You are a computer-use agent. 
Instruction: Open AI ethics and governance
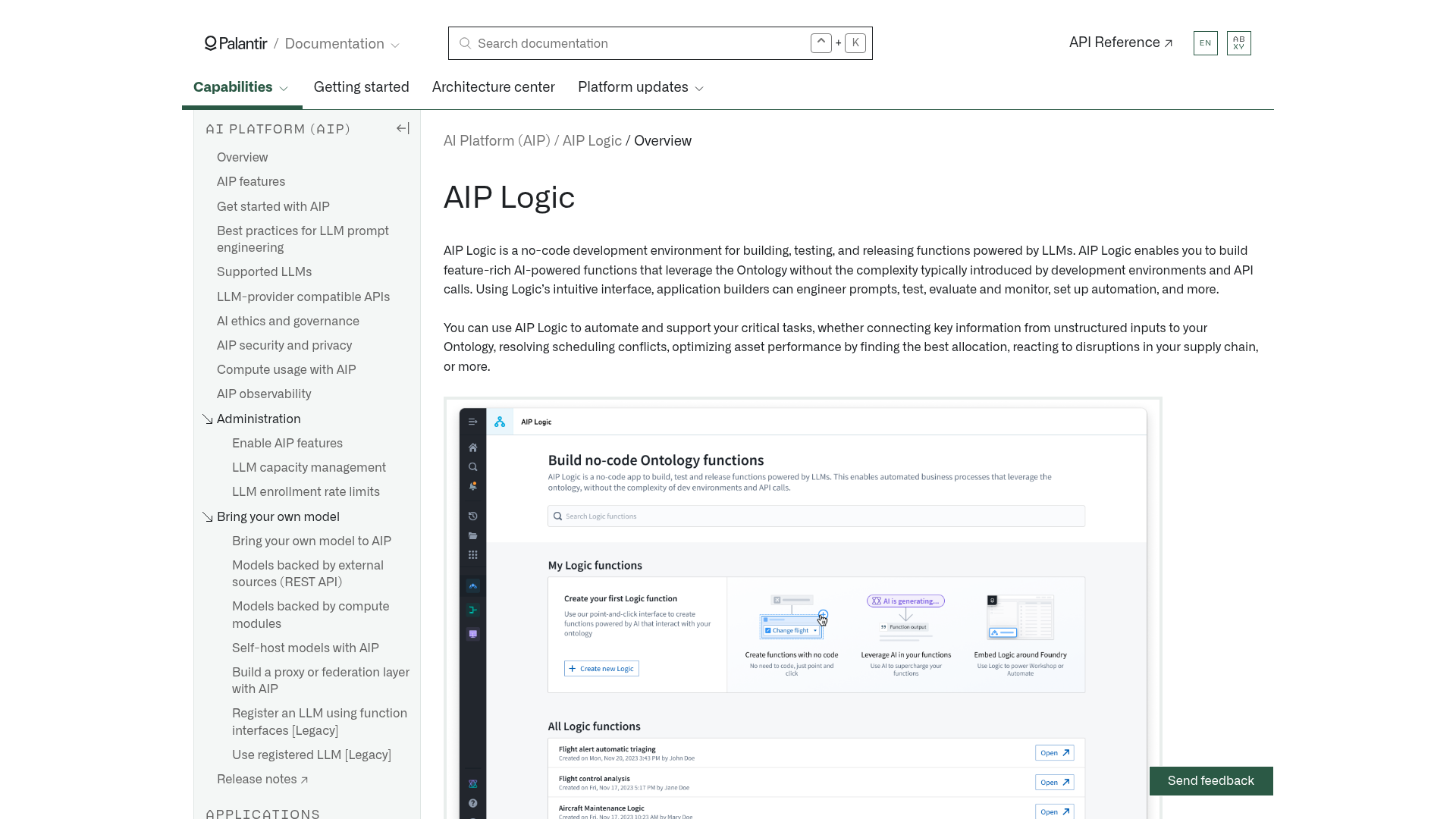point(288,321)
